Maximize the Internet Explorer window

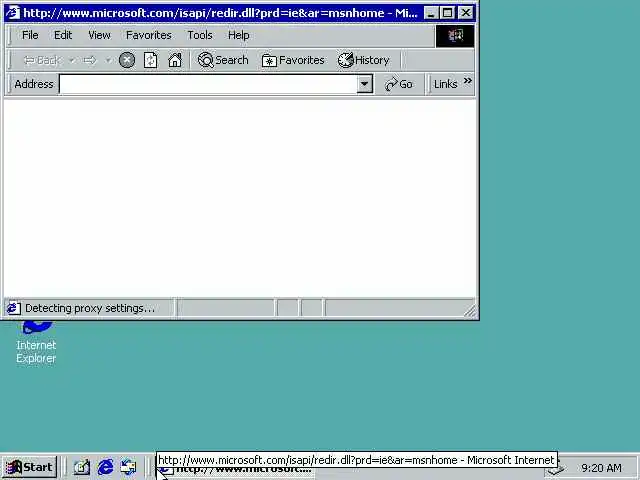point(447,13)
